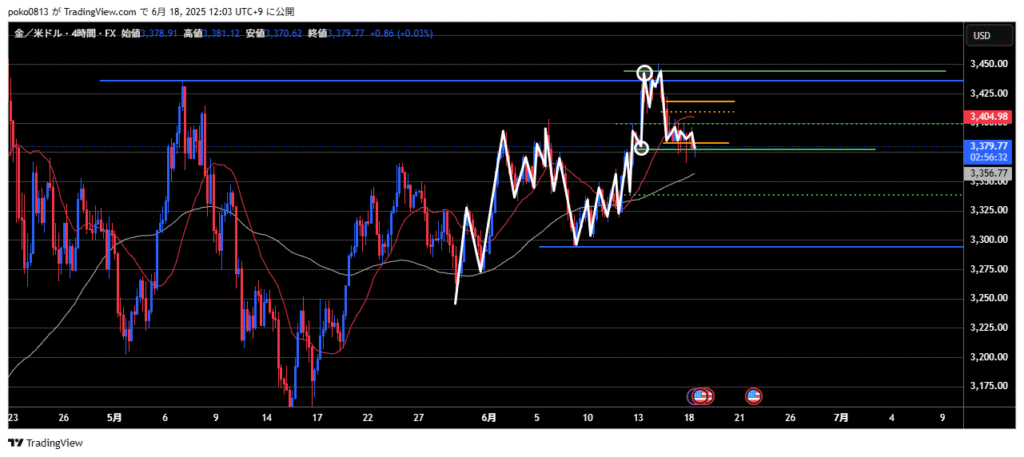The height and width of the screenshot is (457, 1024).
Task: Click the US flag event icon near 21
Action: tap(754, 396)
